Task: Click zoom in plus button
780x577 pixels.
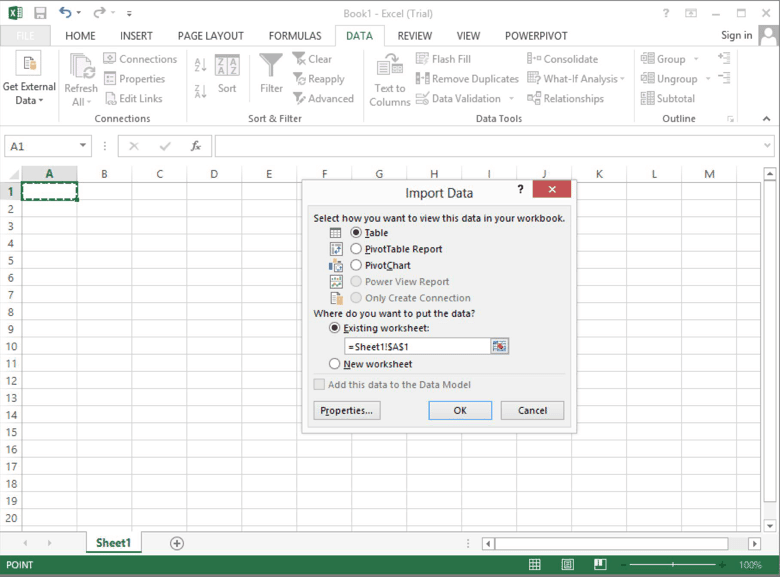Action: click(722, 565)
